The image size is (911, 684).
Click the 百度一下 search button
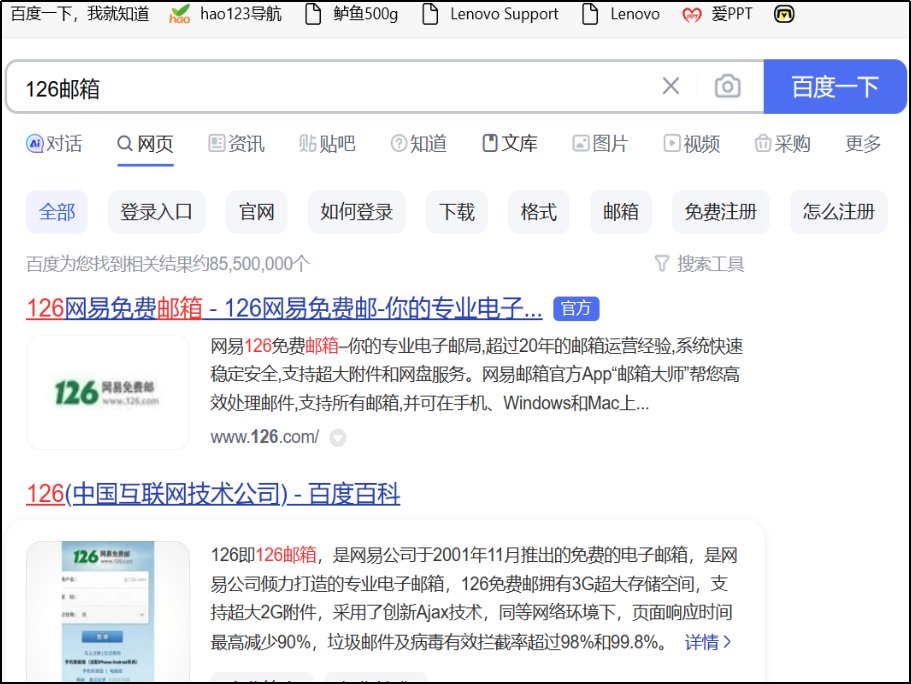point(837,87)
